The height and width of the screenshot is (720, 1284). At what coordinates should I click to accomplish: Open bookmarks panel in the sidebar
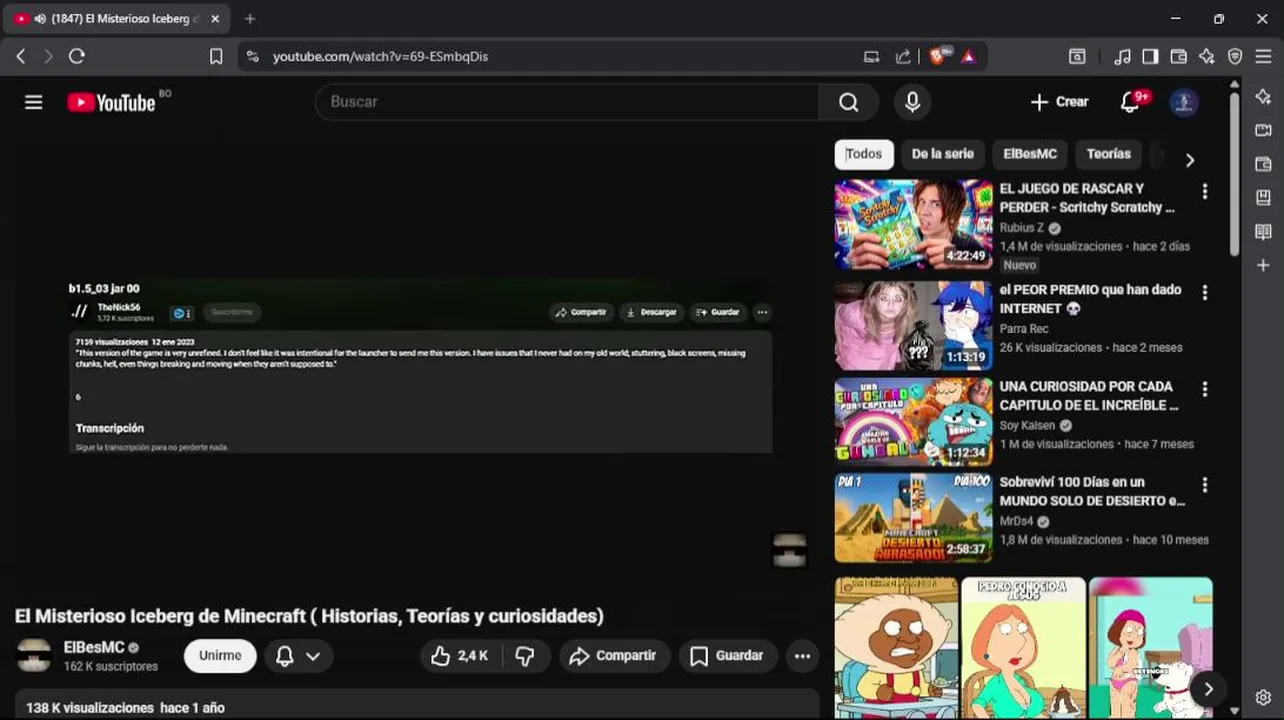click(1263, 198)
